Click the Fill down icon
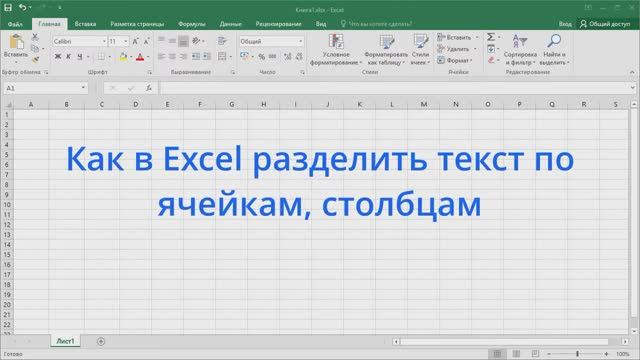Screen dimensions: 640x360 click(x=491, y=49)
